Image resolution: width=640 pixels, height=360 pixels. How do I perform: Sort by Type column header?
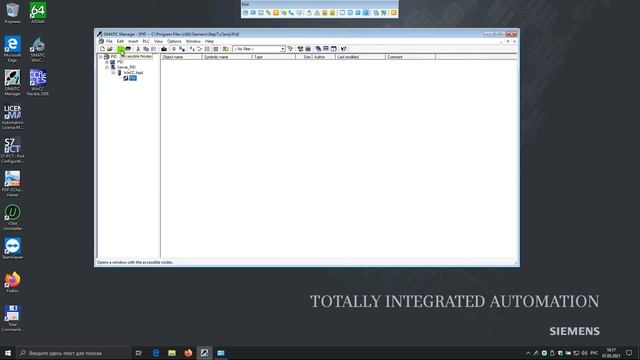point(273,57)
